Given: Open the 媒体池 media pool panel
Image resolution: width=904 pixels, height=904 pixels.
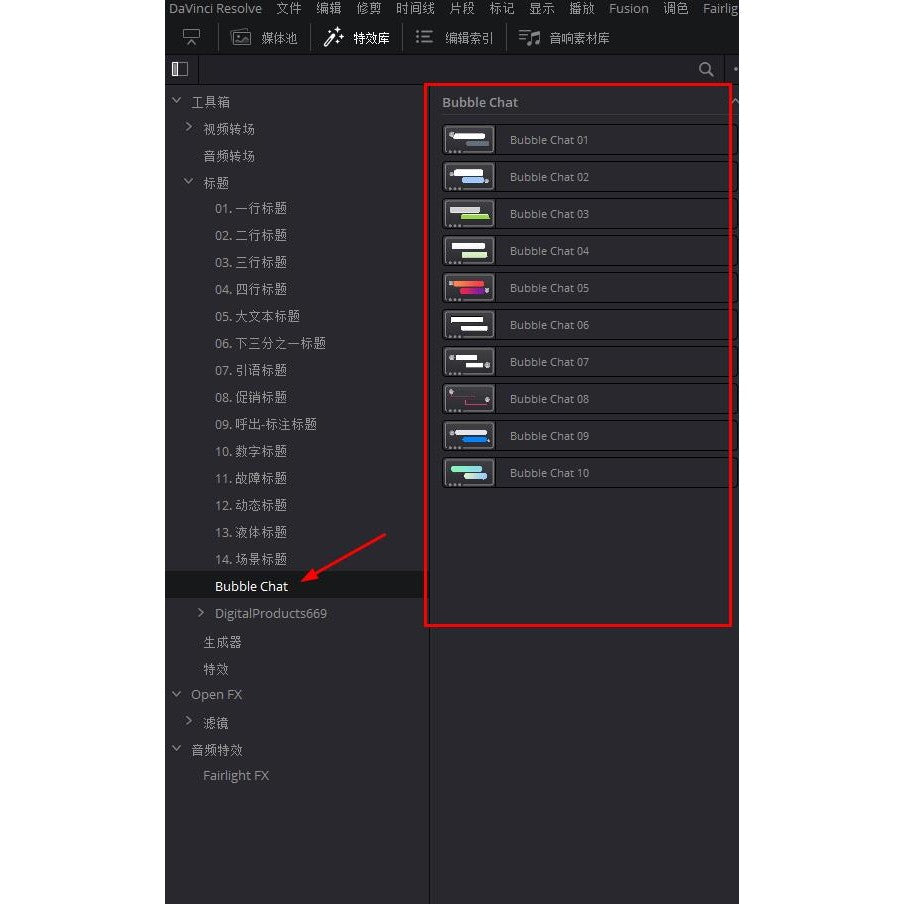Looking at the screenshot, I should click(x=264, y=38).
